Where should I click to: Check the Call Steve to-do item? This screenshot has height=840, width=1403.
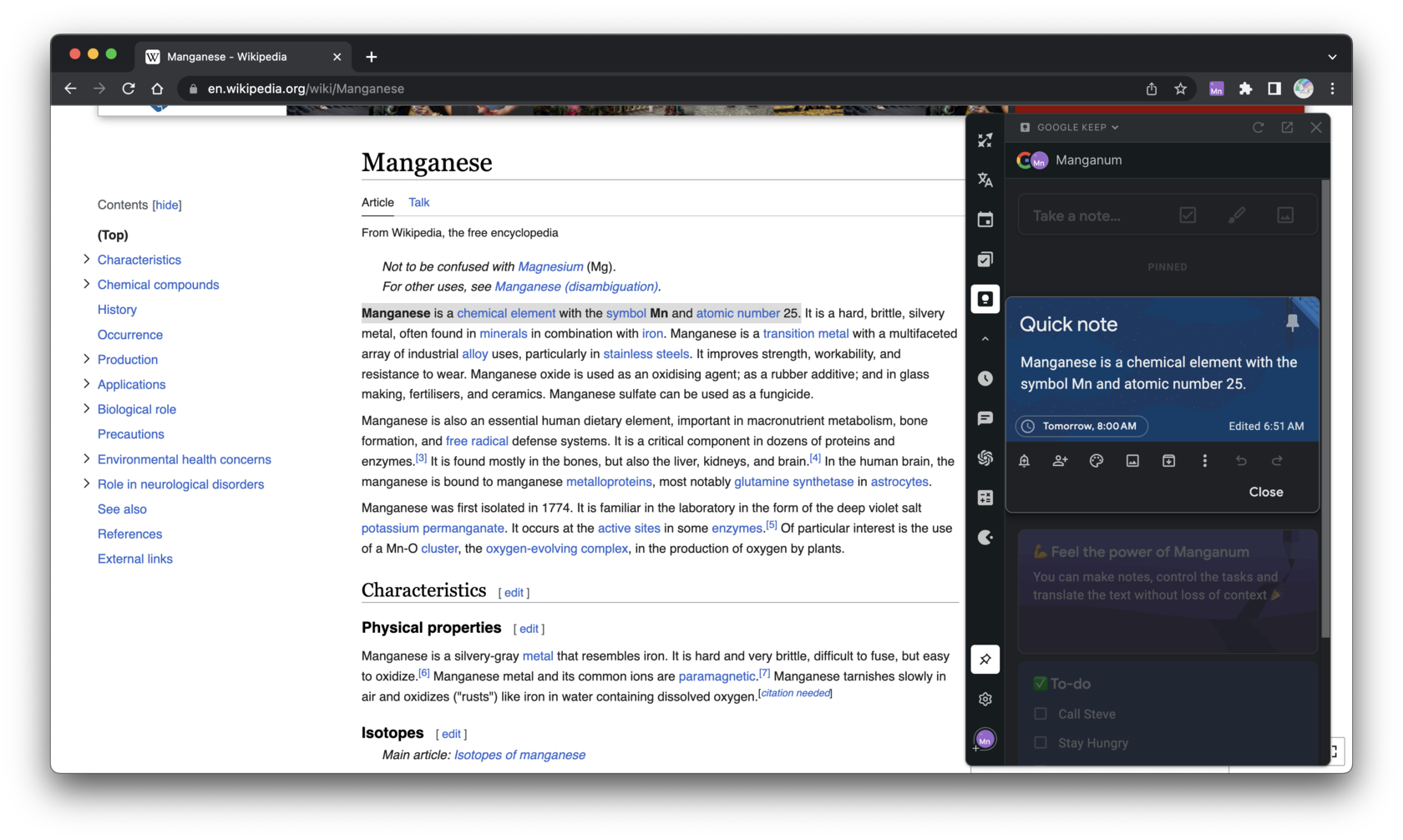[1040, 714]
